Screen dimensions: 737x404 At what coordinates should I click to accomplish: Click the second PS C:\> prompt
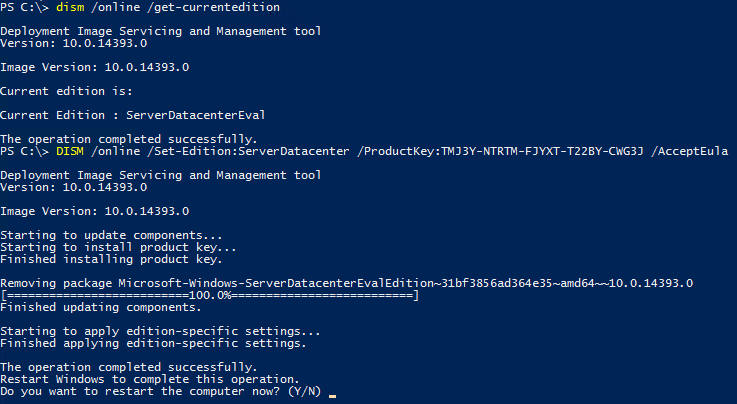24,151
